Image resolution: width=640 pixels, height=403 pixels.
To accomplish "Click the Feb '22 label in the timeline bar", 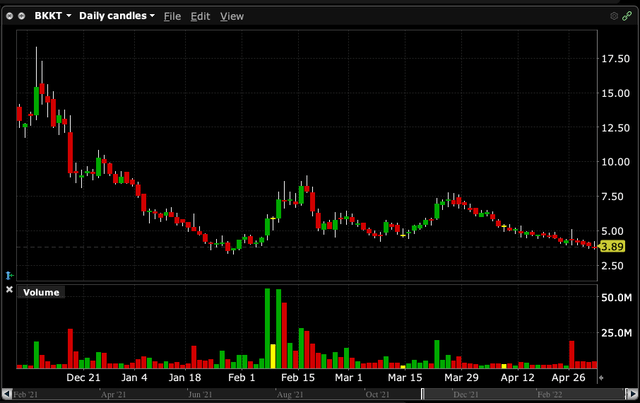I will (x=550, y=394).
